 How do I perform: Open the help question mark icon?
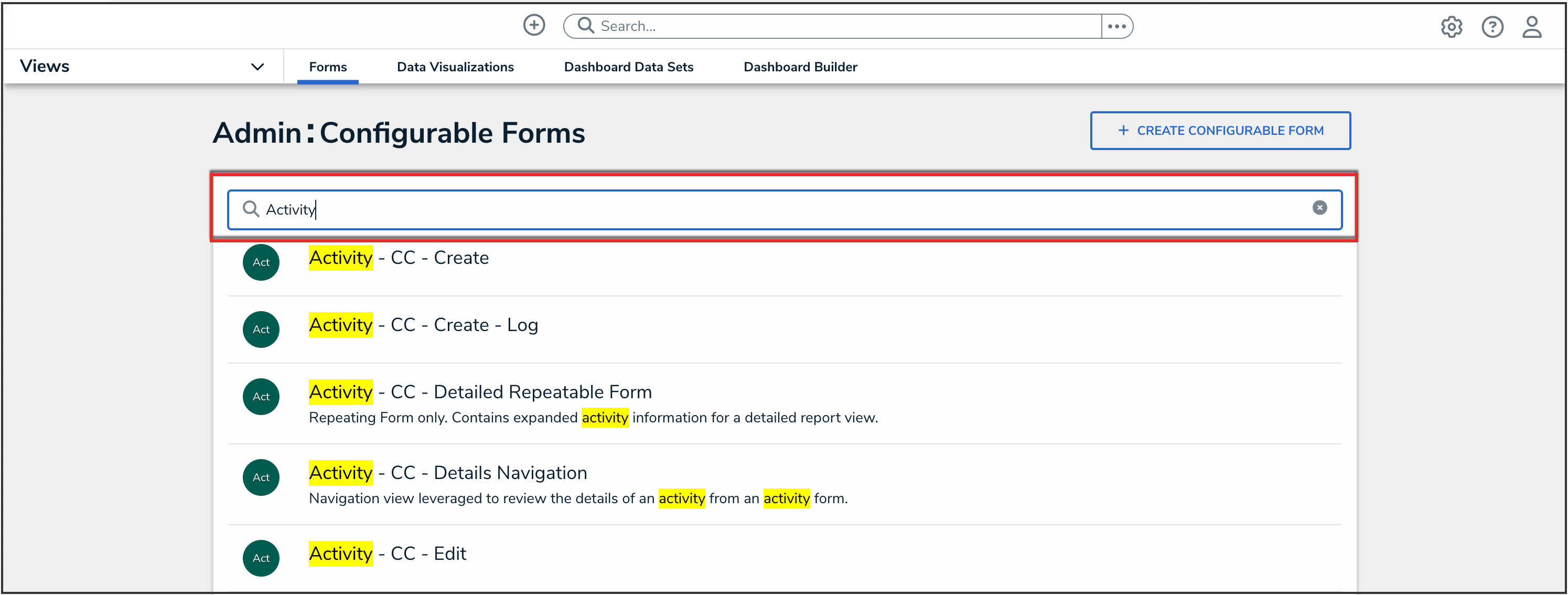pos(1492,27)
